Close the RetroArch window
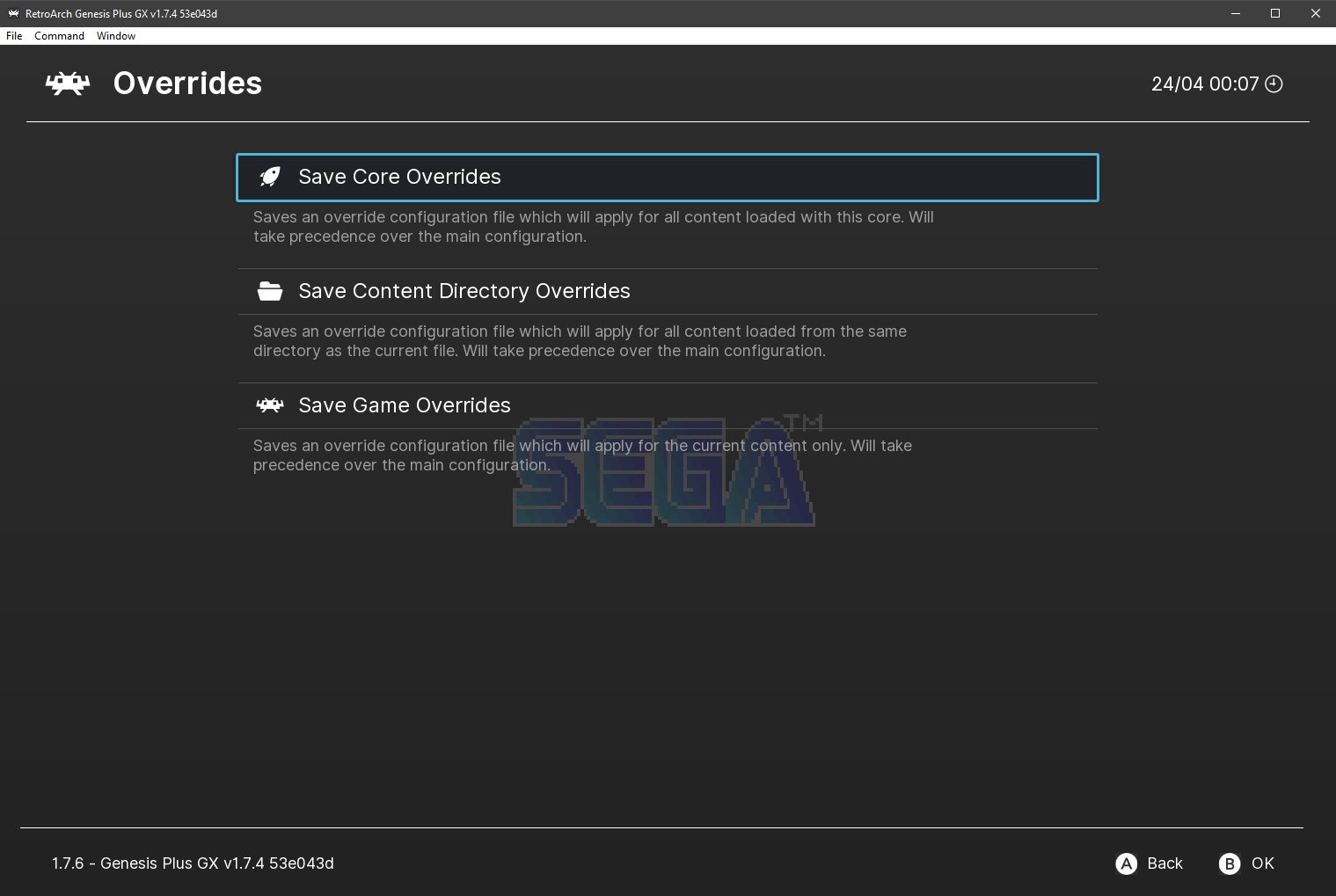Viewport: 1336px width, 896px height. click(x=1316, y=13)
